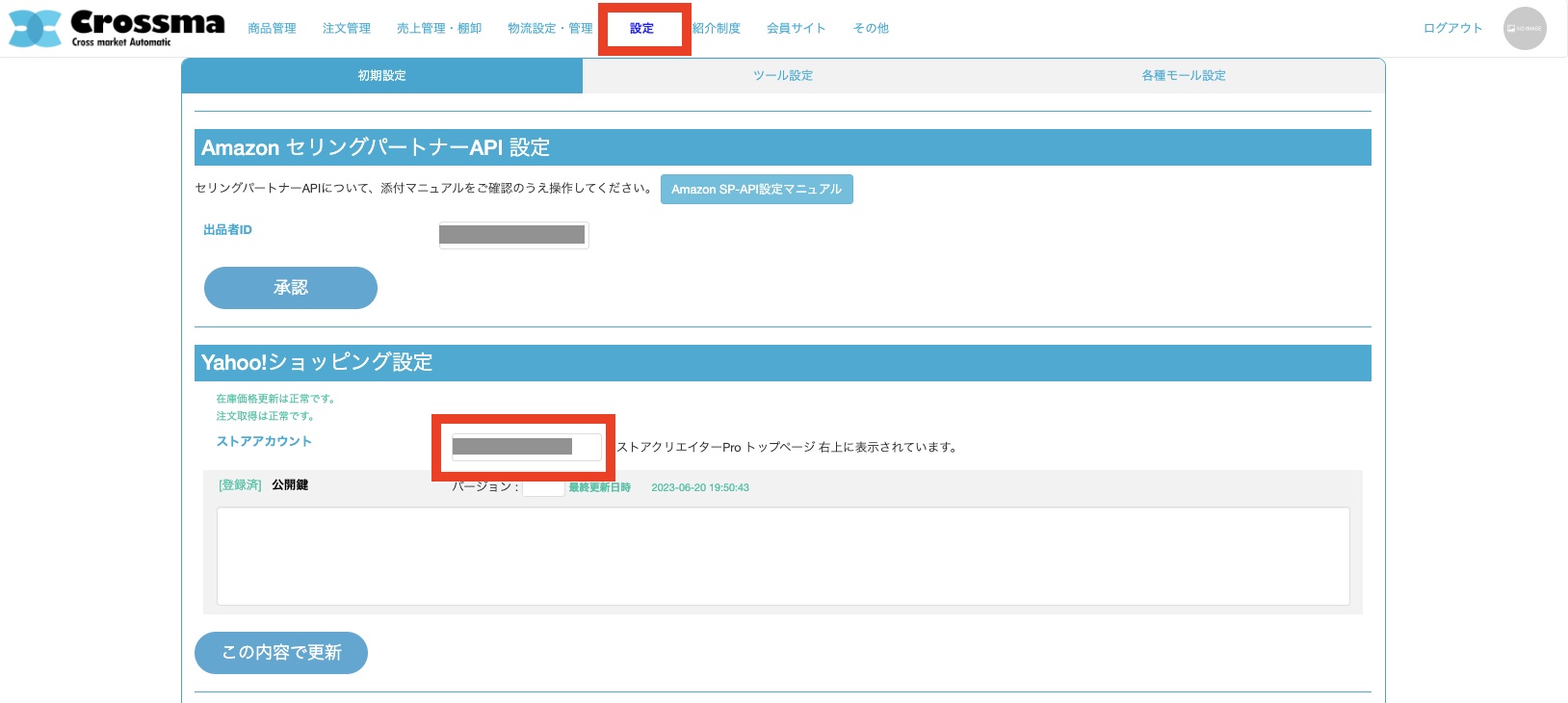
Task: Click the 注文取得は正常です status text
Action: (265, 416)
